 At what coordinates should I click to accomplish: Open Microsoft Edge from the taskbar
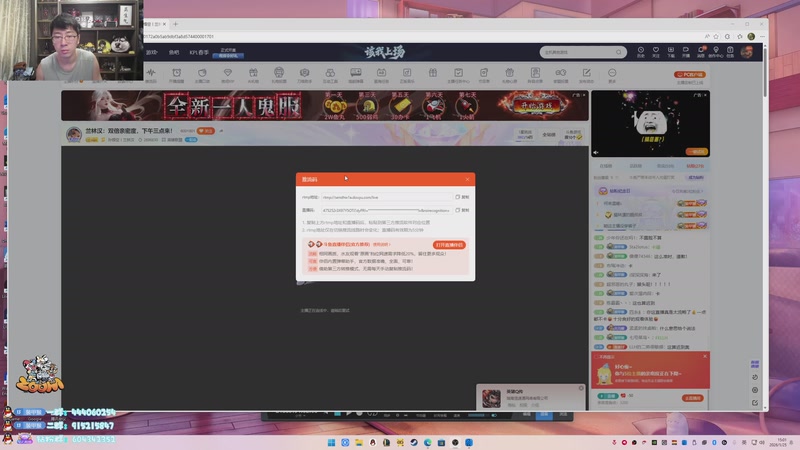pos(428,442)
